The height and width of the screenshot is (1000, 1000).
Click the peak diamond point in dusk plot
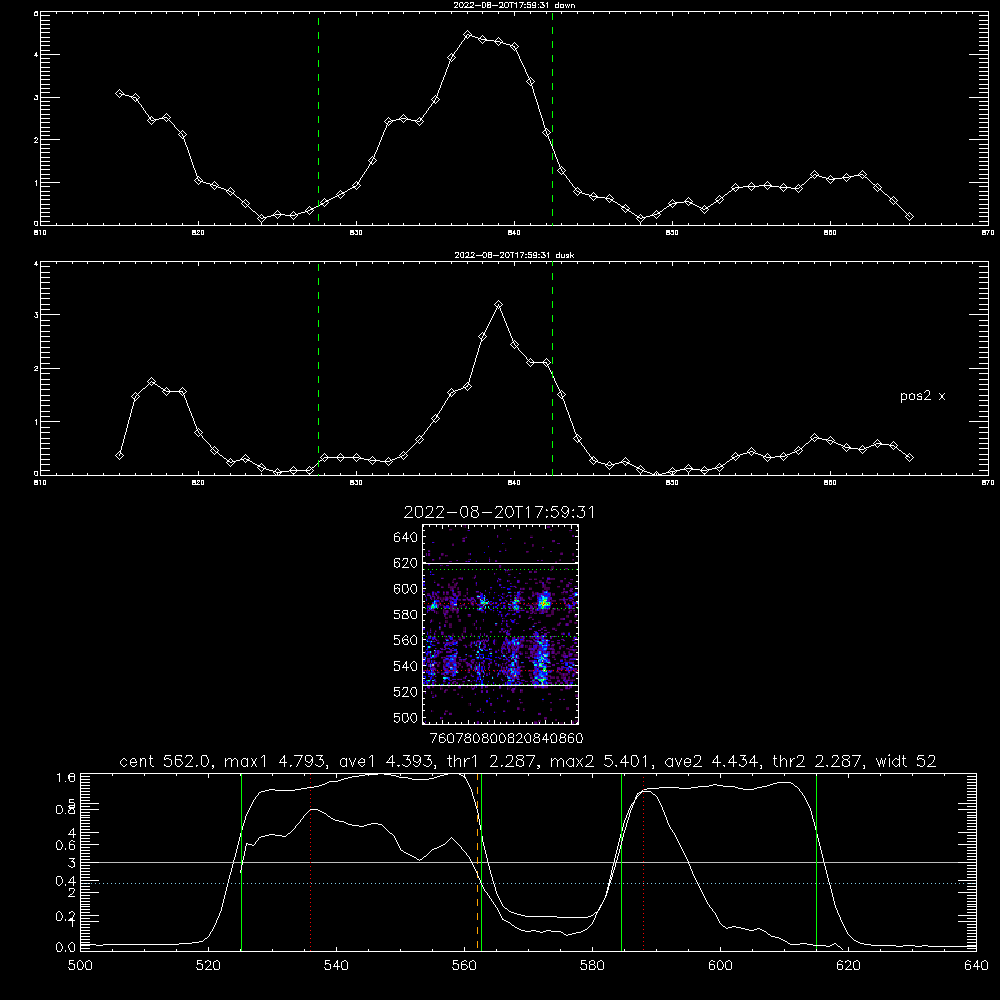499,305
